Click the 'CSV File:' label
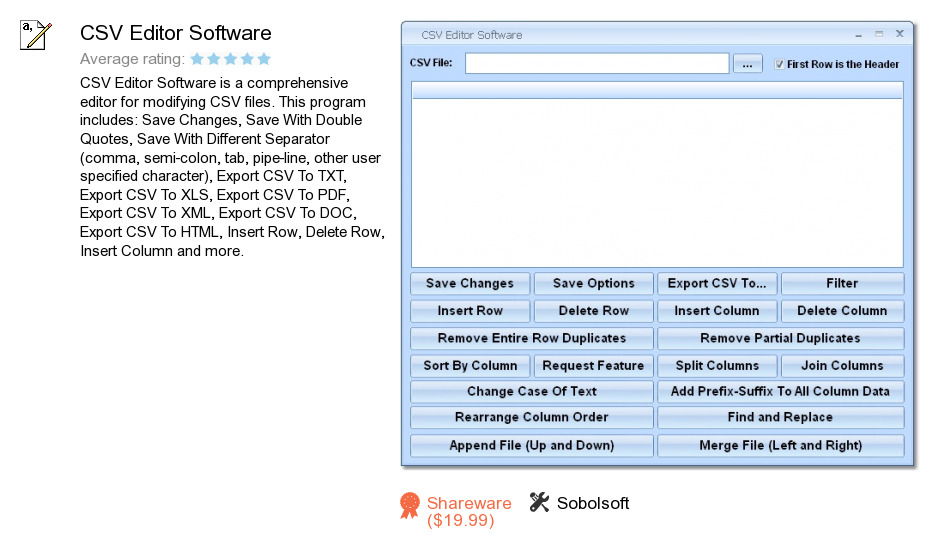Screen dimensions: 940x556 pos(431,63)
